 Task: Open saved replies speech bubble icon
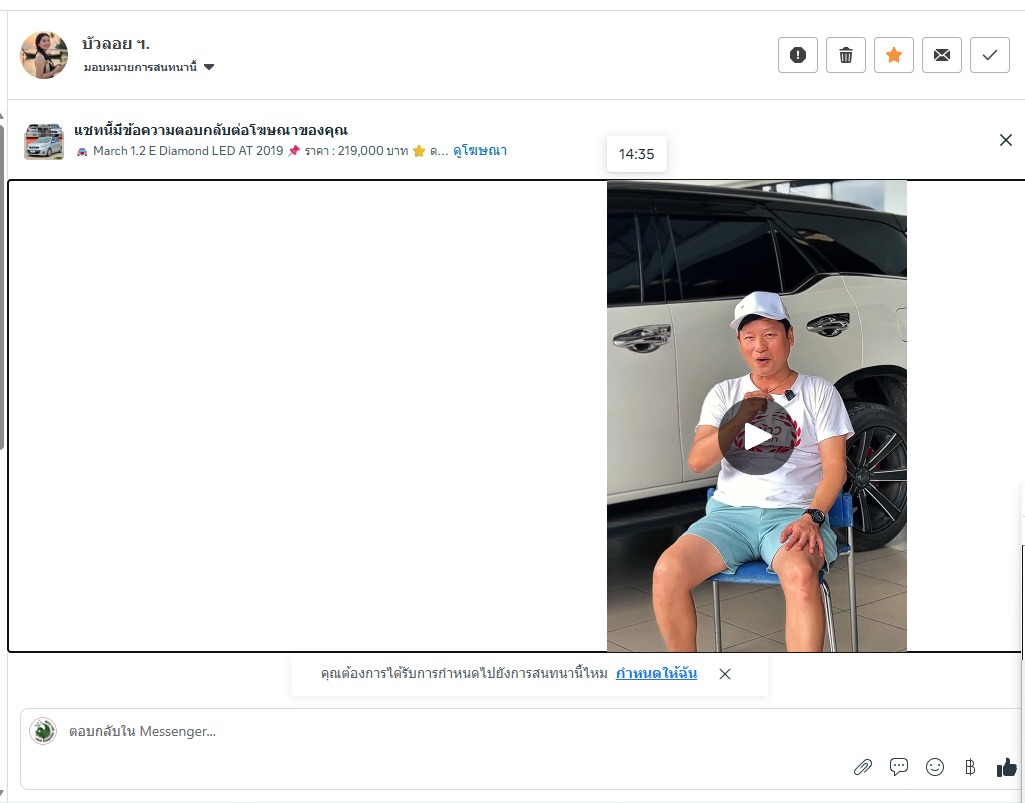pos(899,766)
